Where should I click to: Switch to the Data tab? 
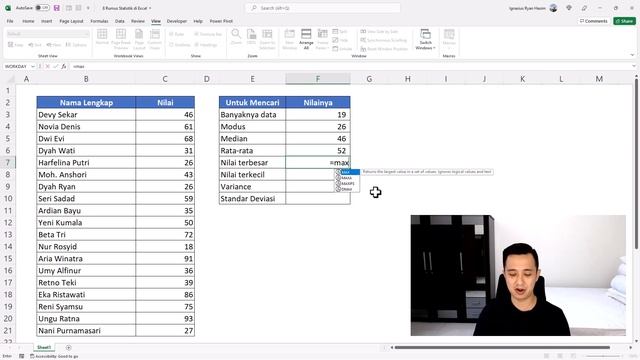[x=120, y=21]
